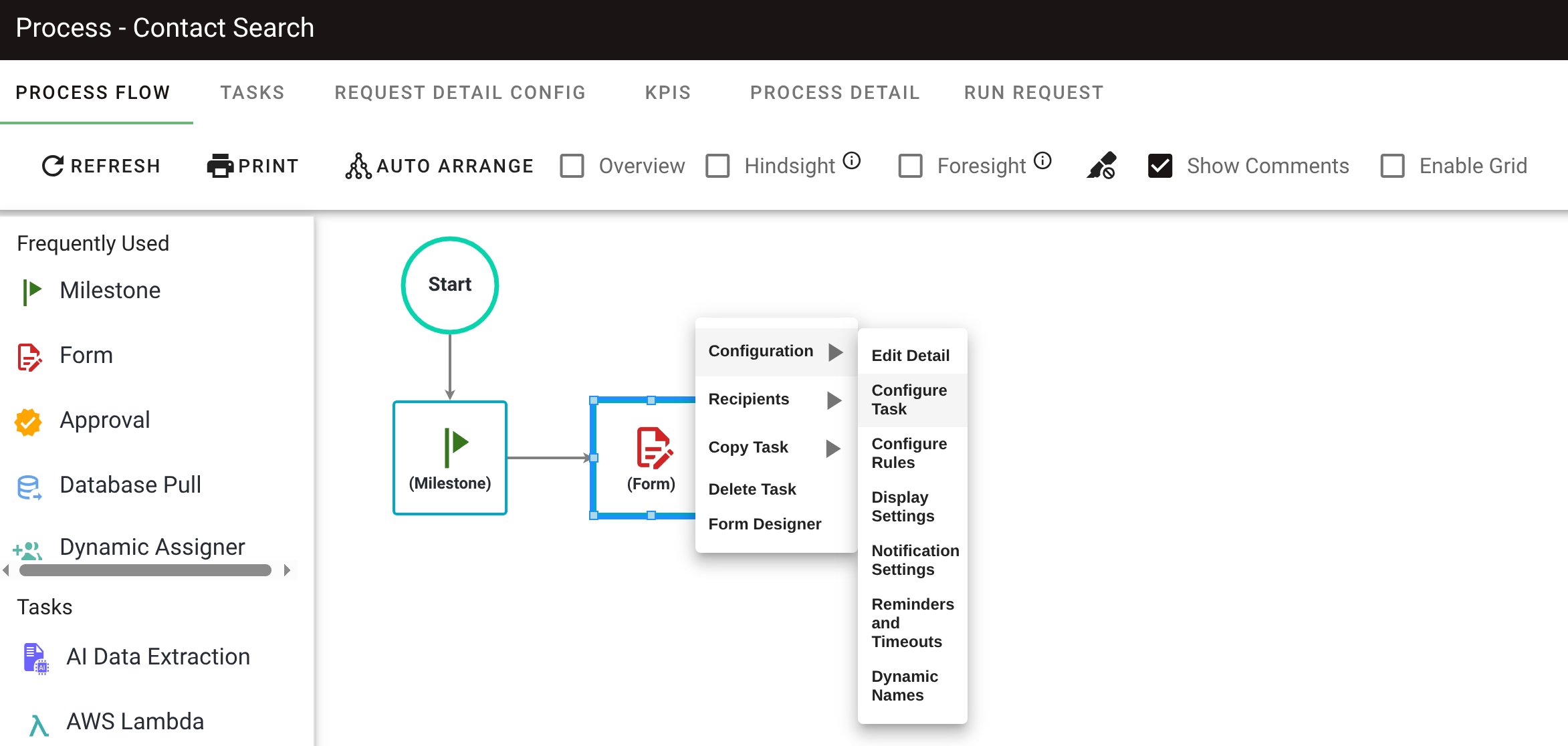Click the Print icon in the toolbar

[220, 164]
